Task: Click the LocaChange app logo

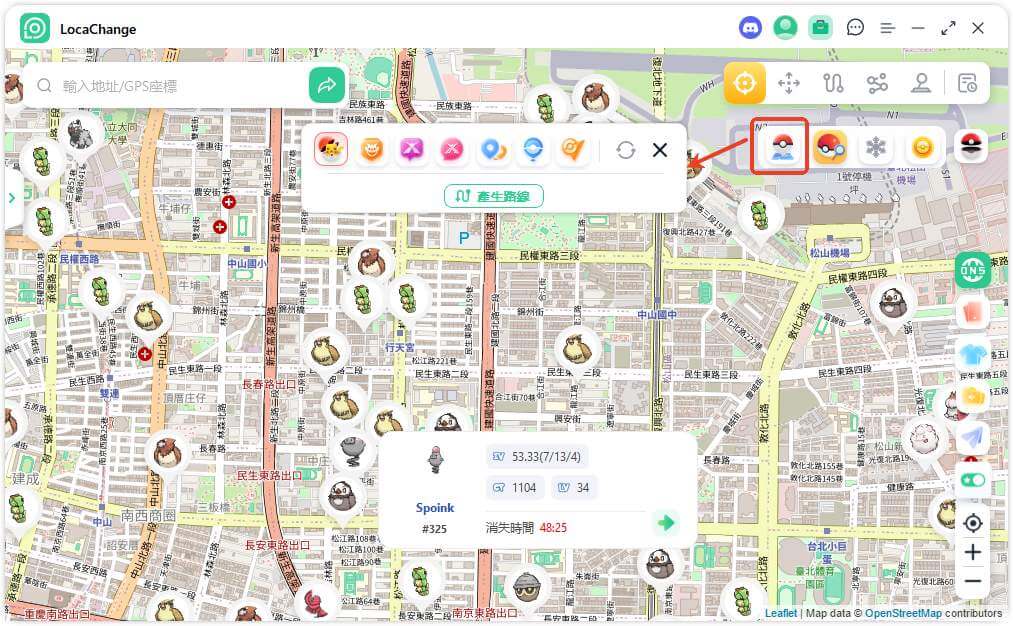Action: point(35,28)
